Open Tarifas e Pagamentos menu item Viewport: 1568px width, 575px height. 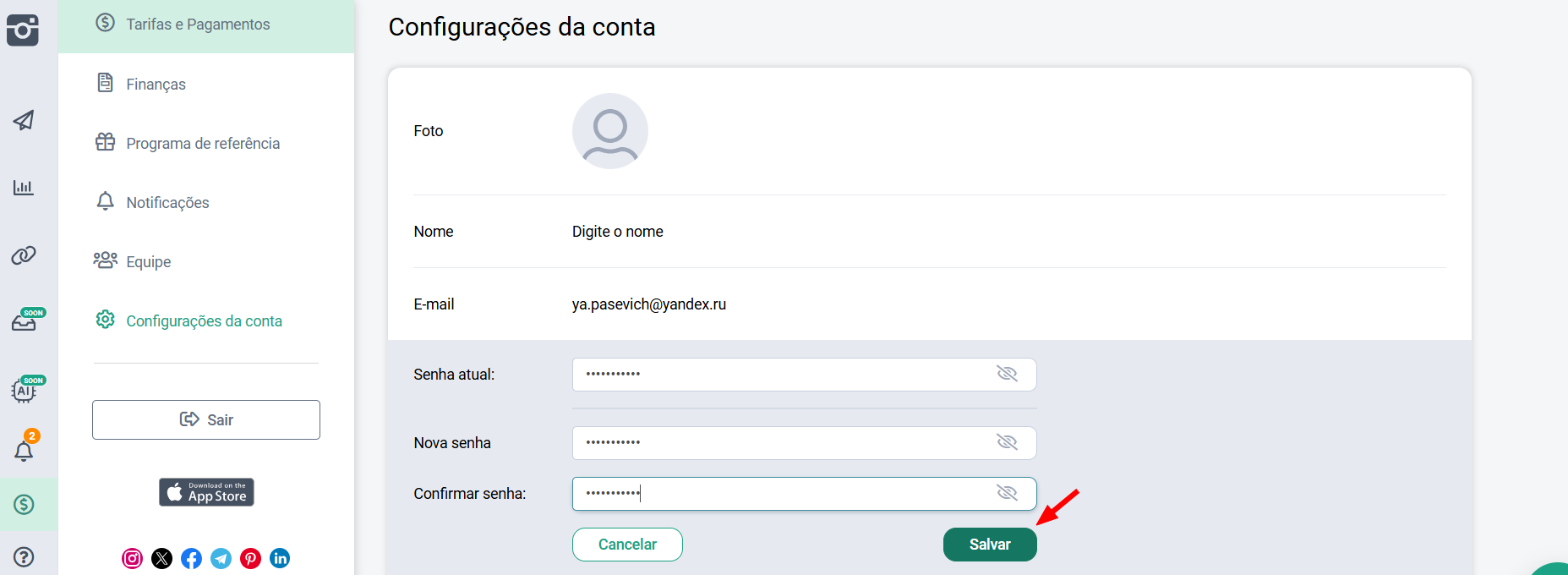198,25
